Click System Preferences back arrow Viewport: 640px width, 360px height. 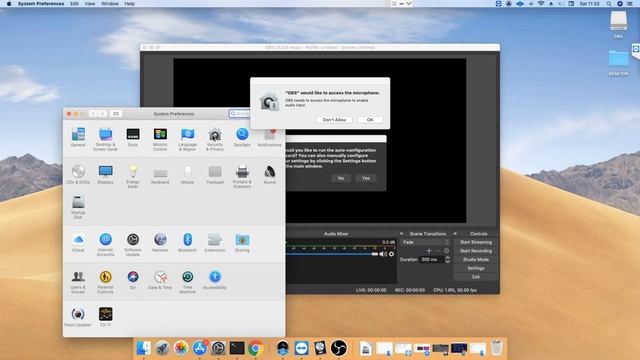(x=93, y=113)
